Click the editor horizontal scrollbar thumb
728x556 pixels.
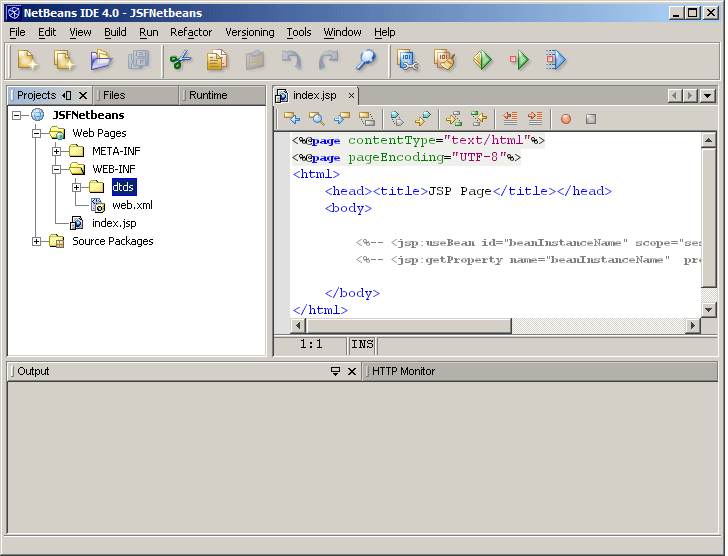coord(409,326)
